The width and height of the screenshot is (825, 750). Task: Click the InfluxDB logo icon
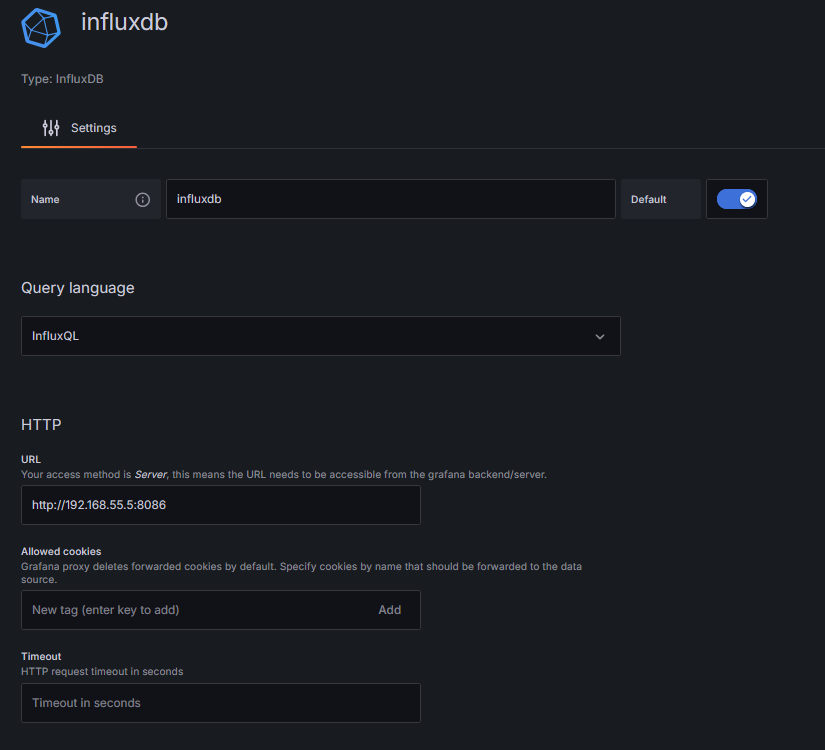coord(41,27)
